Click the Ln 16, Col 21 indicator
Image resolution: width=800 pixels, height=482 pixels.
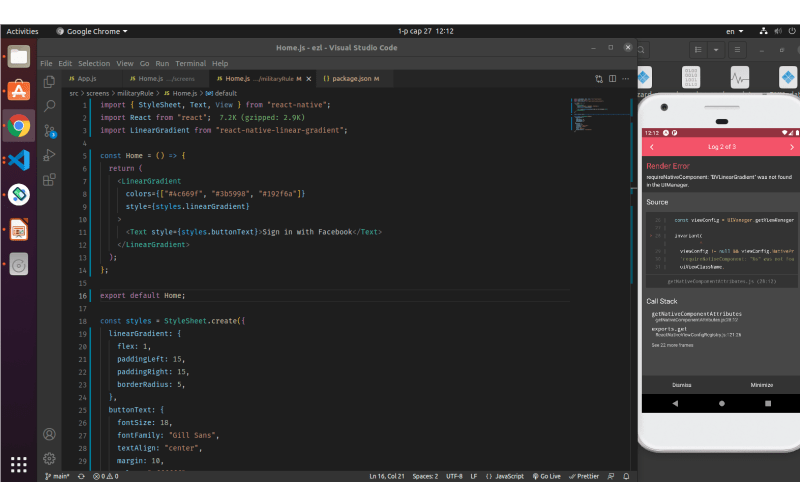[387, 476]
